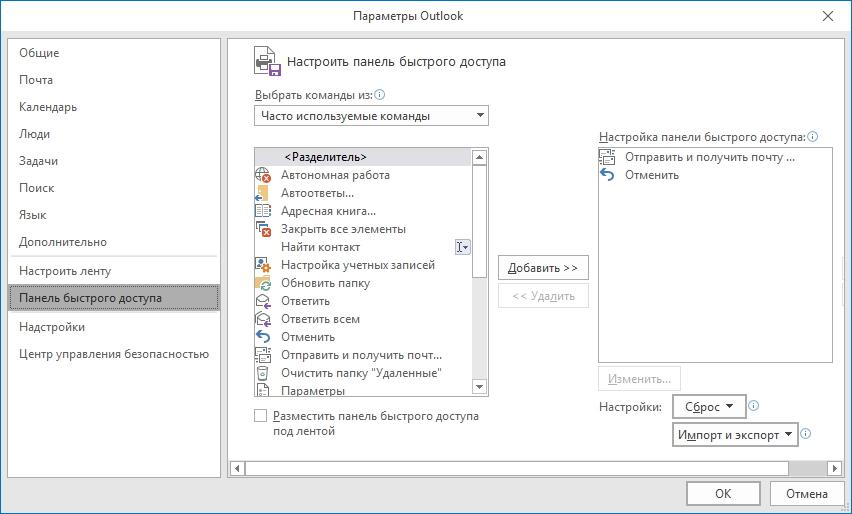Click command list scroll up arrow
Image resolution: width=852 pixels, height=514 pixels.
pyautogui.click(x=479, y=158)
